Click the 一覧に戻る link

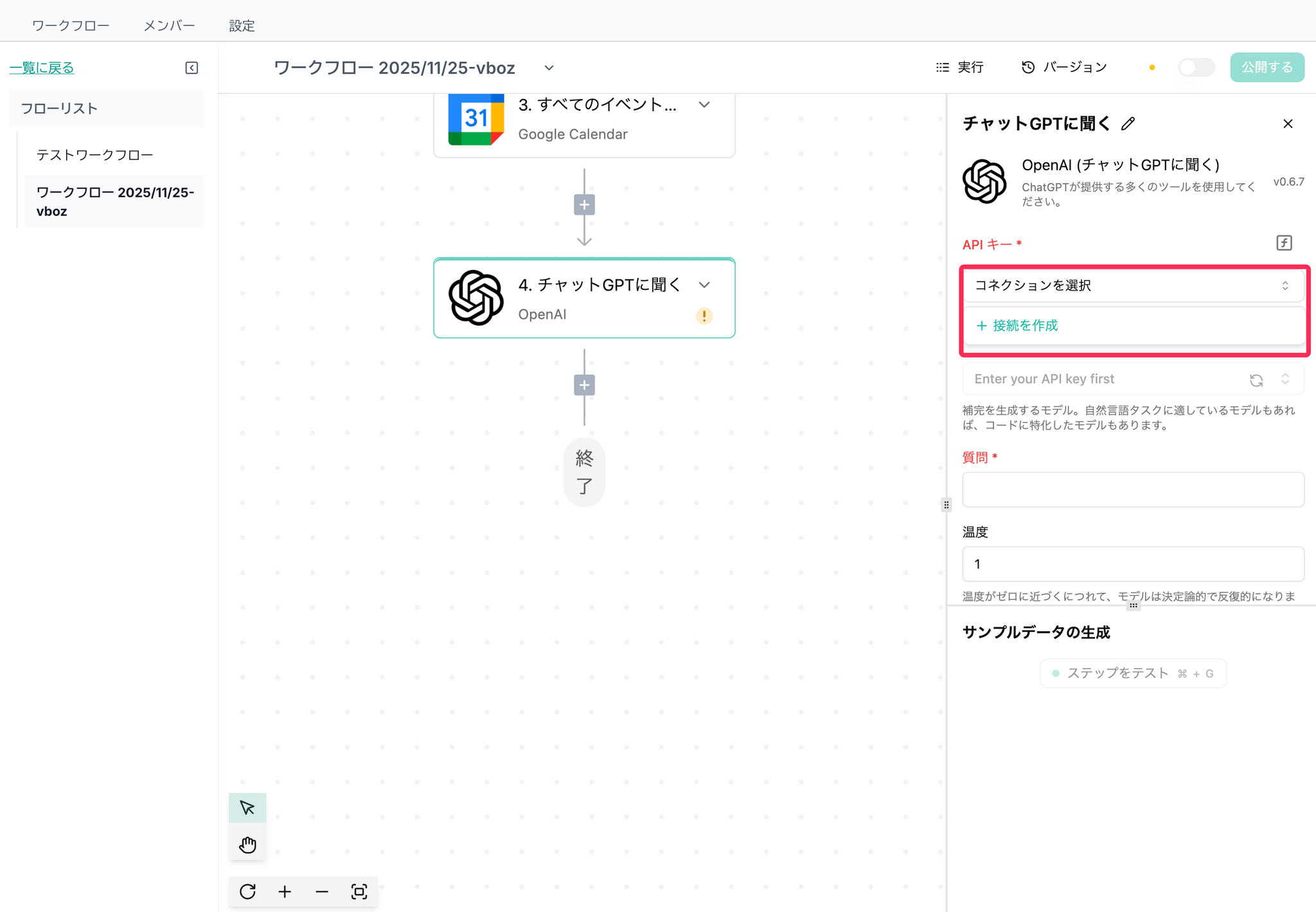42,67
